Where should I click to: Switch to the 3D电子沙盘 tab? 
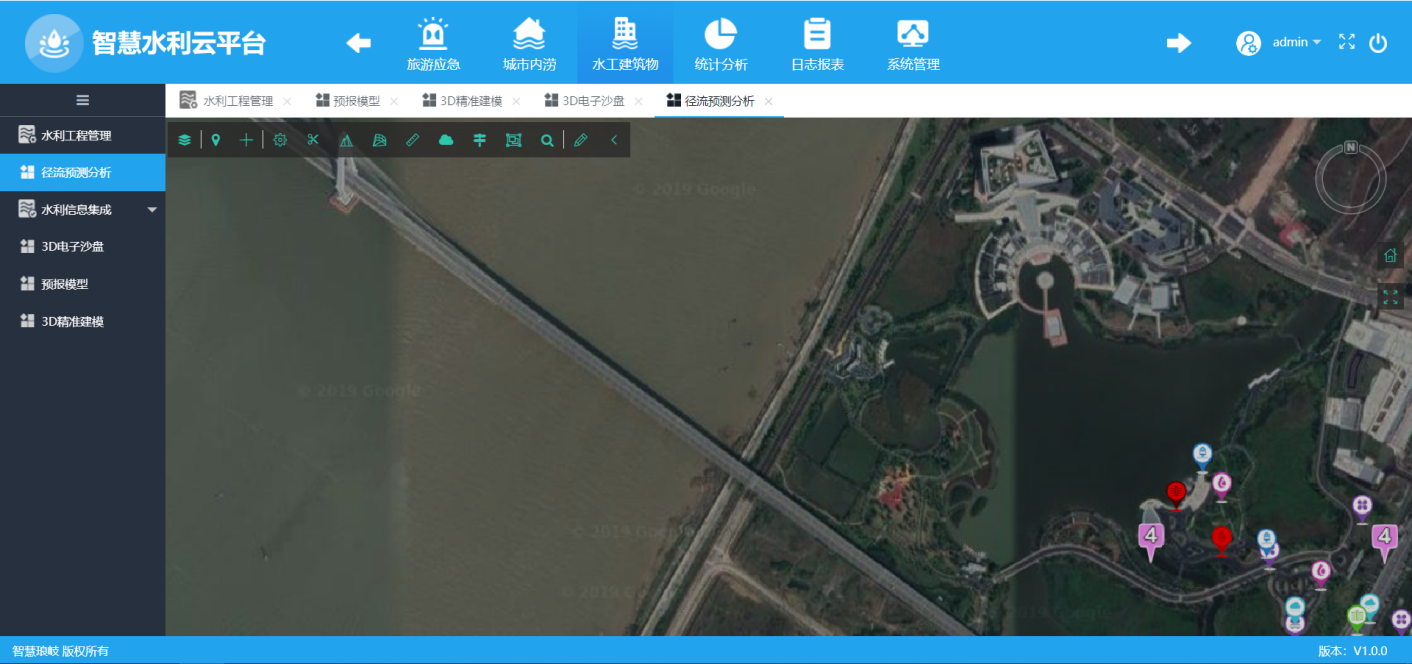593,101
